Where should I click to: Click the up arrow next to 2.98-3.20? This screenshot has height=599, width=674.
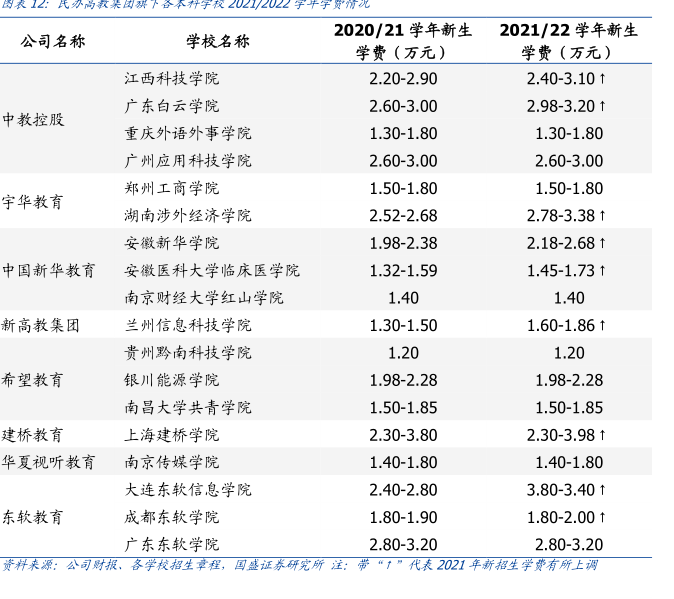pyautogui.click(x=603, y=106)
